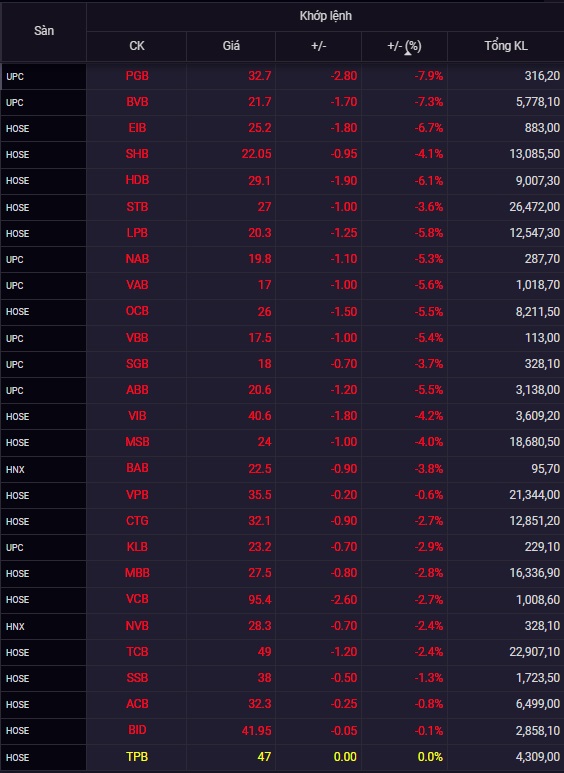Click the sort arrow on +/- (%) header

coord(408,52)
